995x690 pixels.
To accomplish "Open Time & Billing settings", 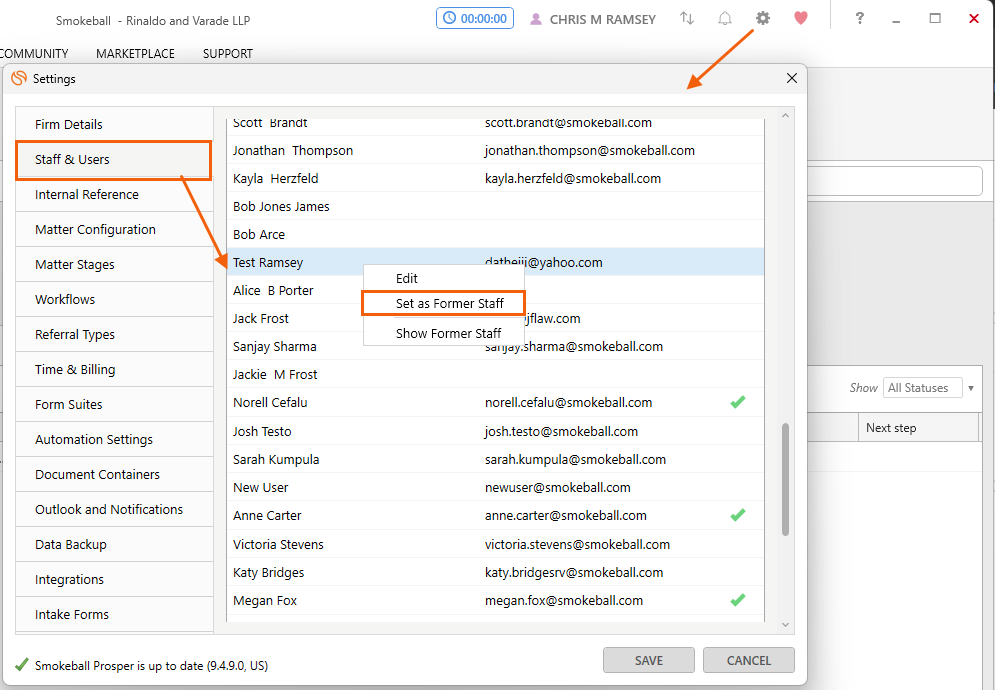I will [114, 369].
